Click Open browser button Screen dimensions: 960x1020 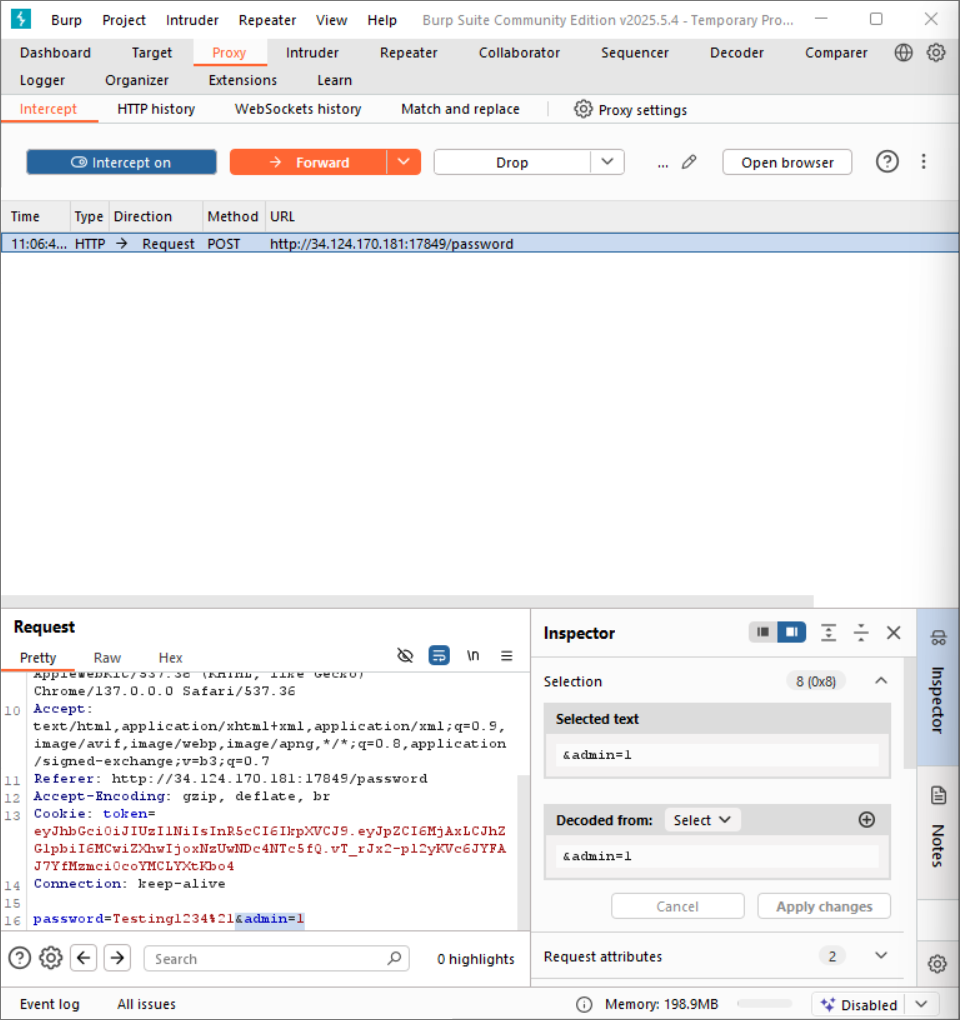point(787,162)
